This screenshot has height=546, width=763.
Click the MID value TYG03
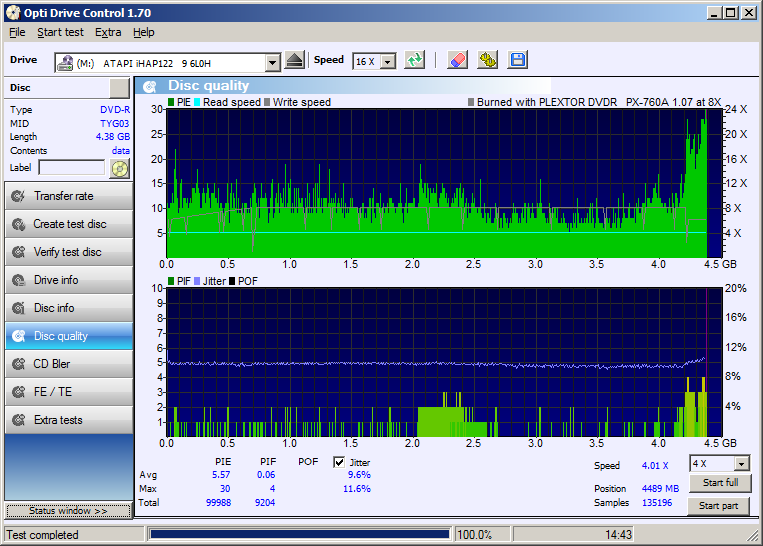coord(115,124)
